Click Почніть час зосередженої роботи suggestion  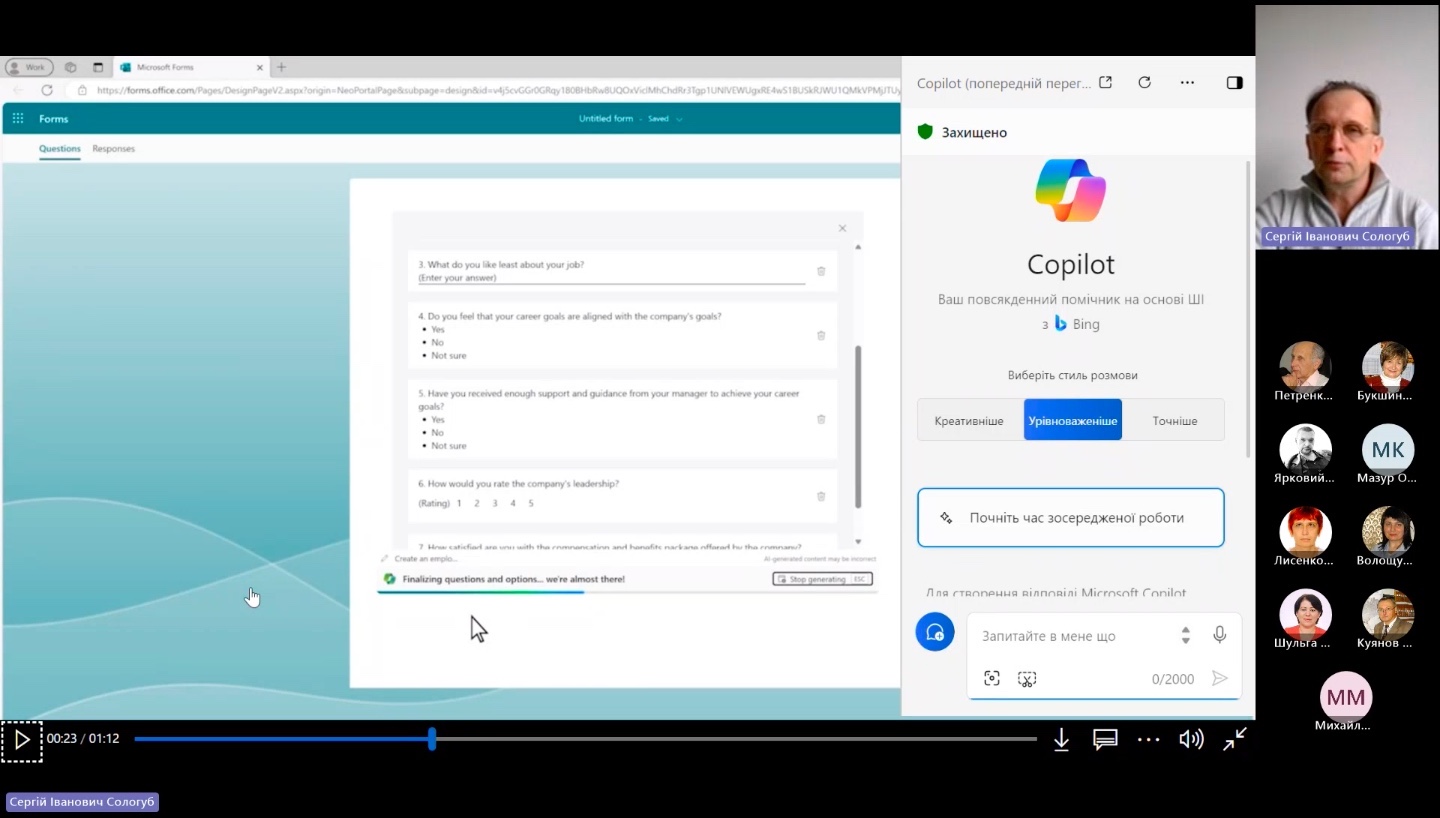click(1071, 518)
